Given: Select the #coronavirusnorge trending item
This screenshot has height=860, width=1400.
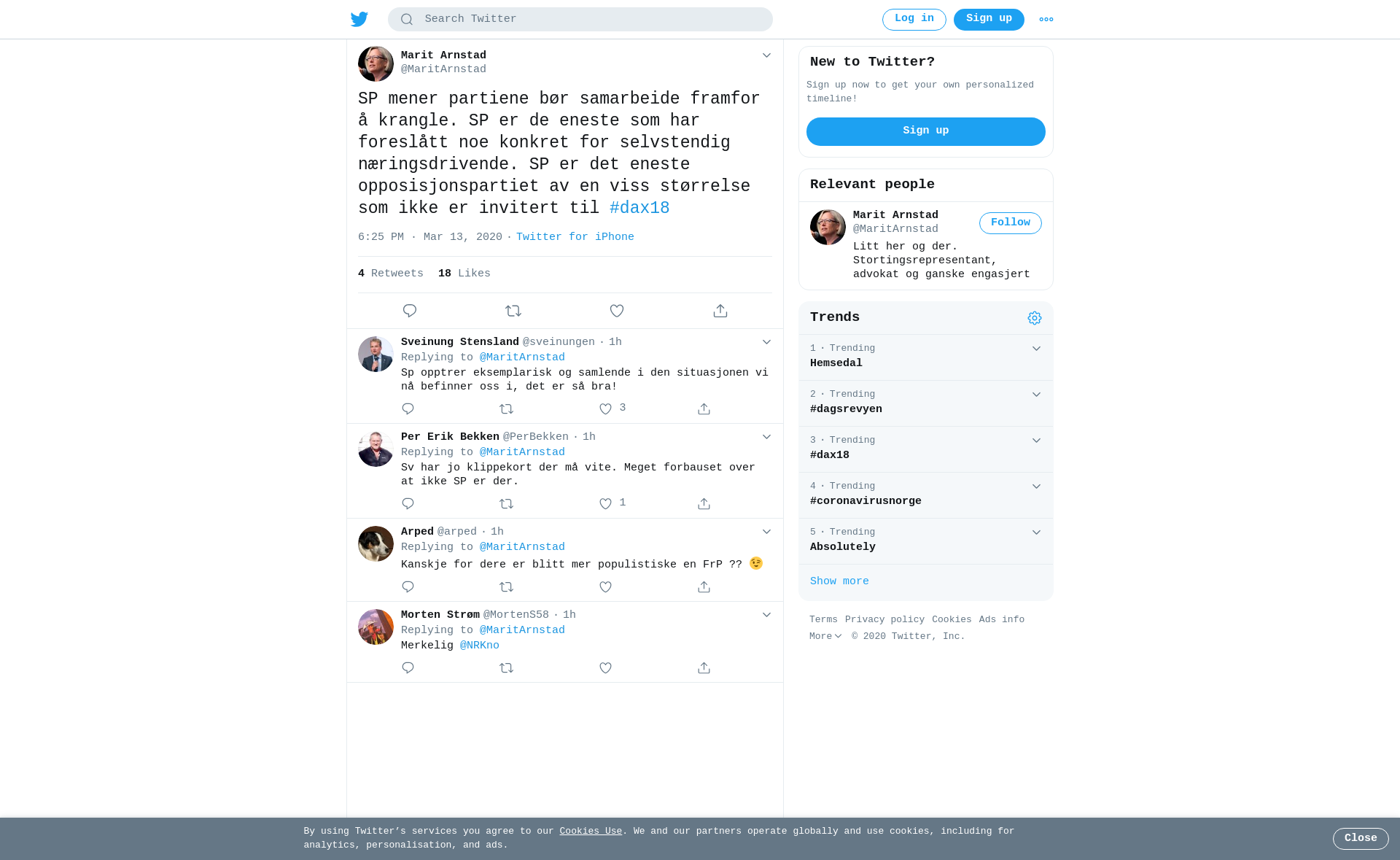Looking at the screenshot, I should [926, 495].
